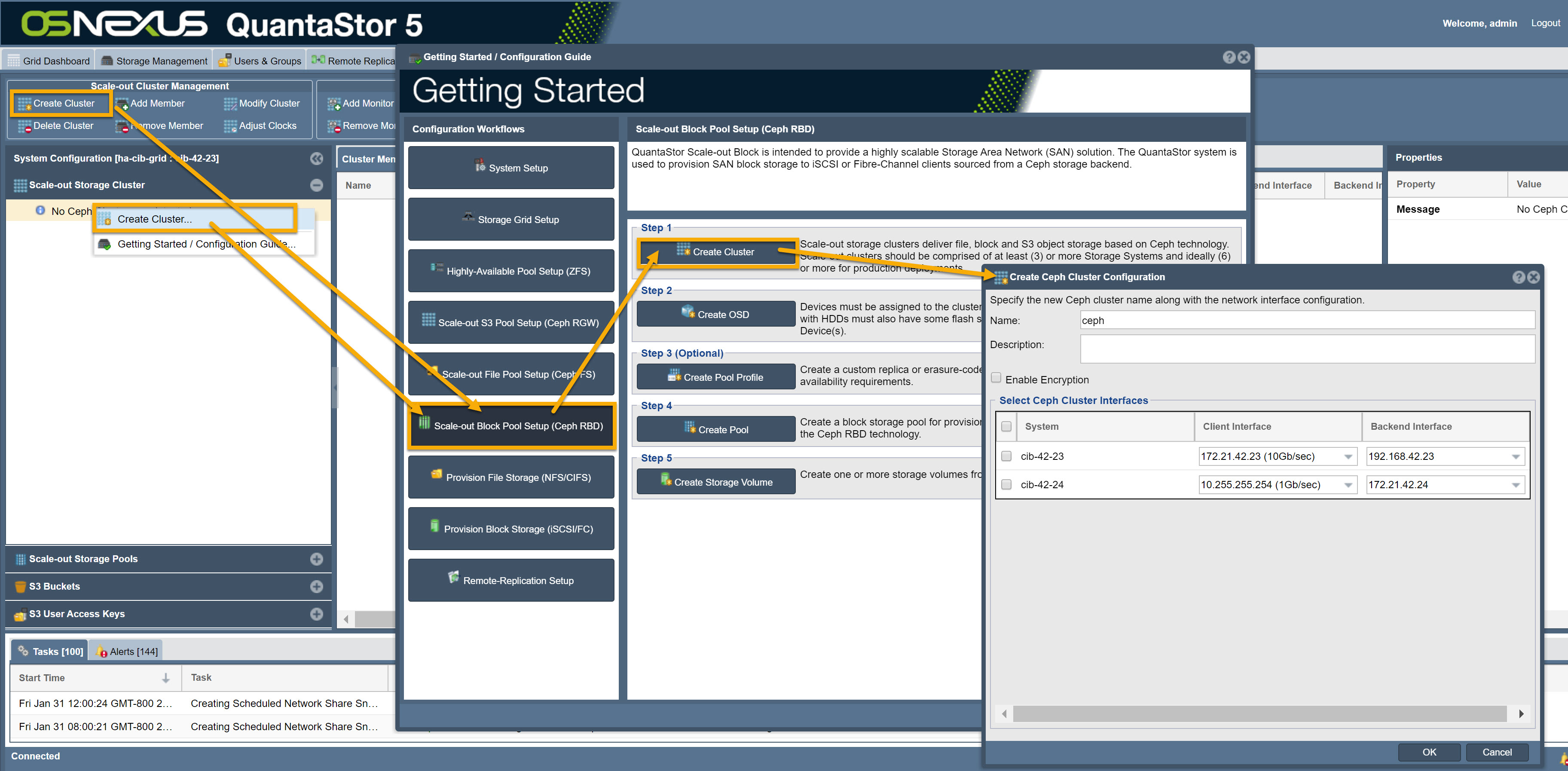Click Create Pool Profile button
Screen dimensions: 1568x771
pyautogui.click(x=716, y=377)
